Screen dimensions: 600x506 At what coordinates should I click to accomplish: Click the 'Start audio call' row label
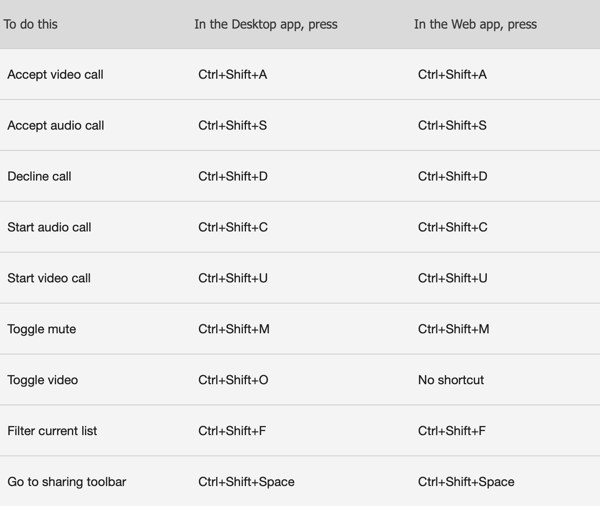coord(49,227)
